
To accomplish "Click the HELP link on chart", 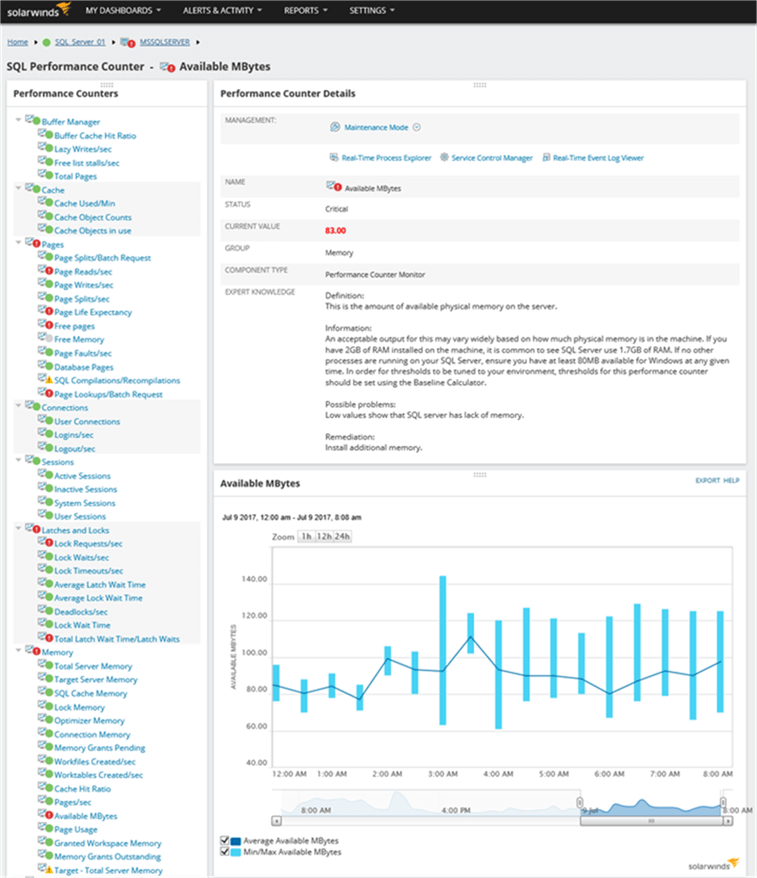I will click(731, 480).
